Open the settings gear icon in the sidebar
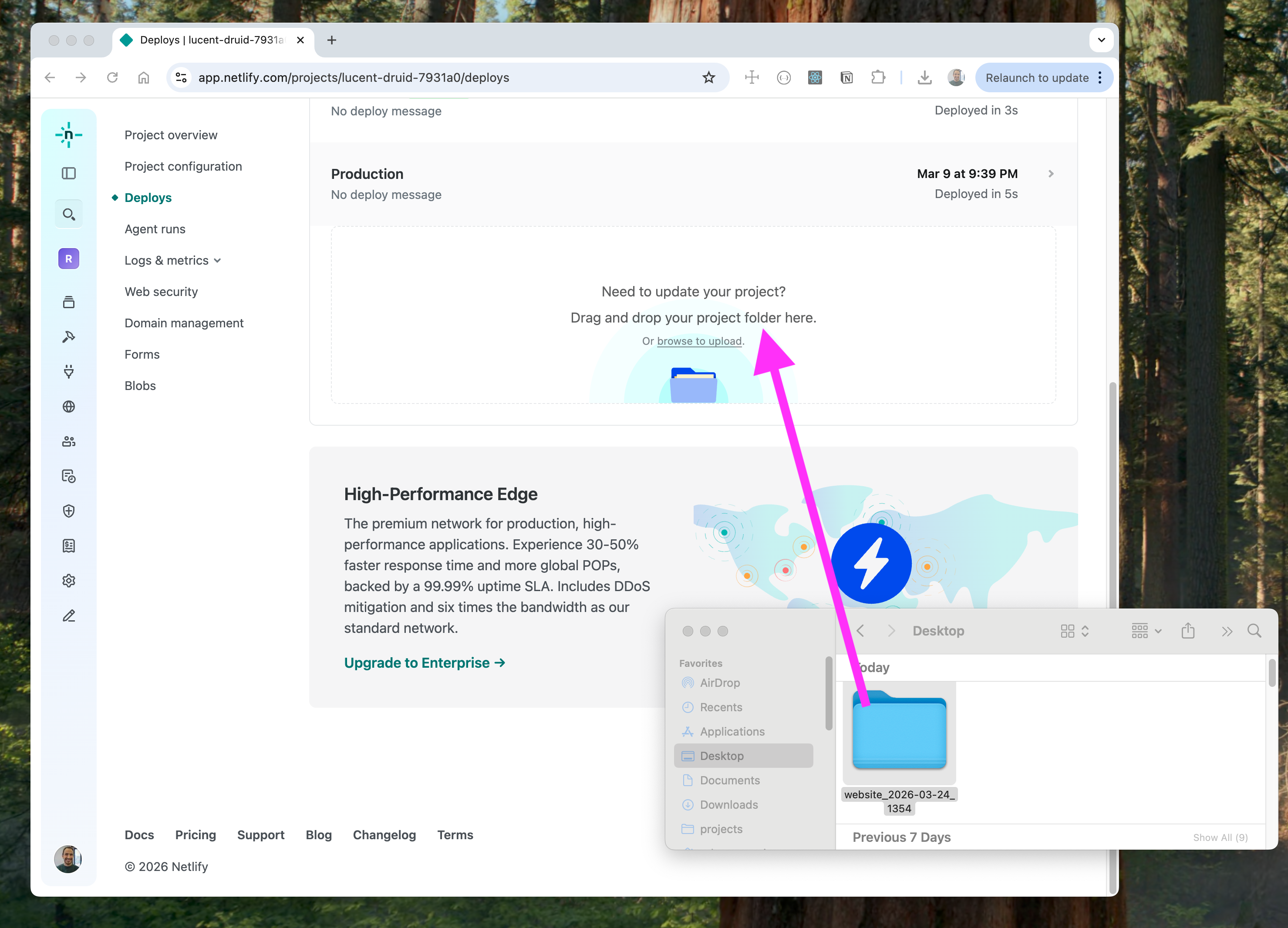This screenshot has width=1288, height=928. (69, 580)
